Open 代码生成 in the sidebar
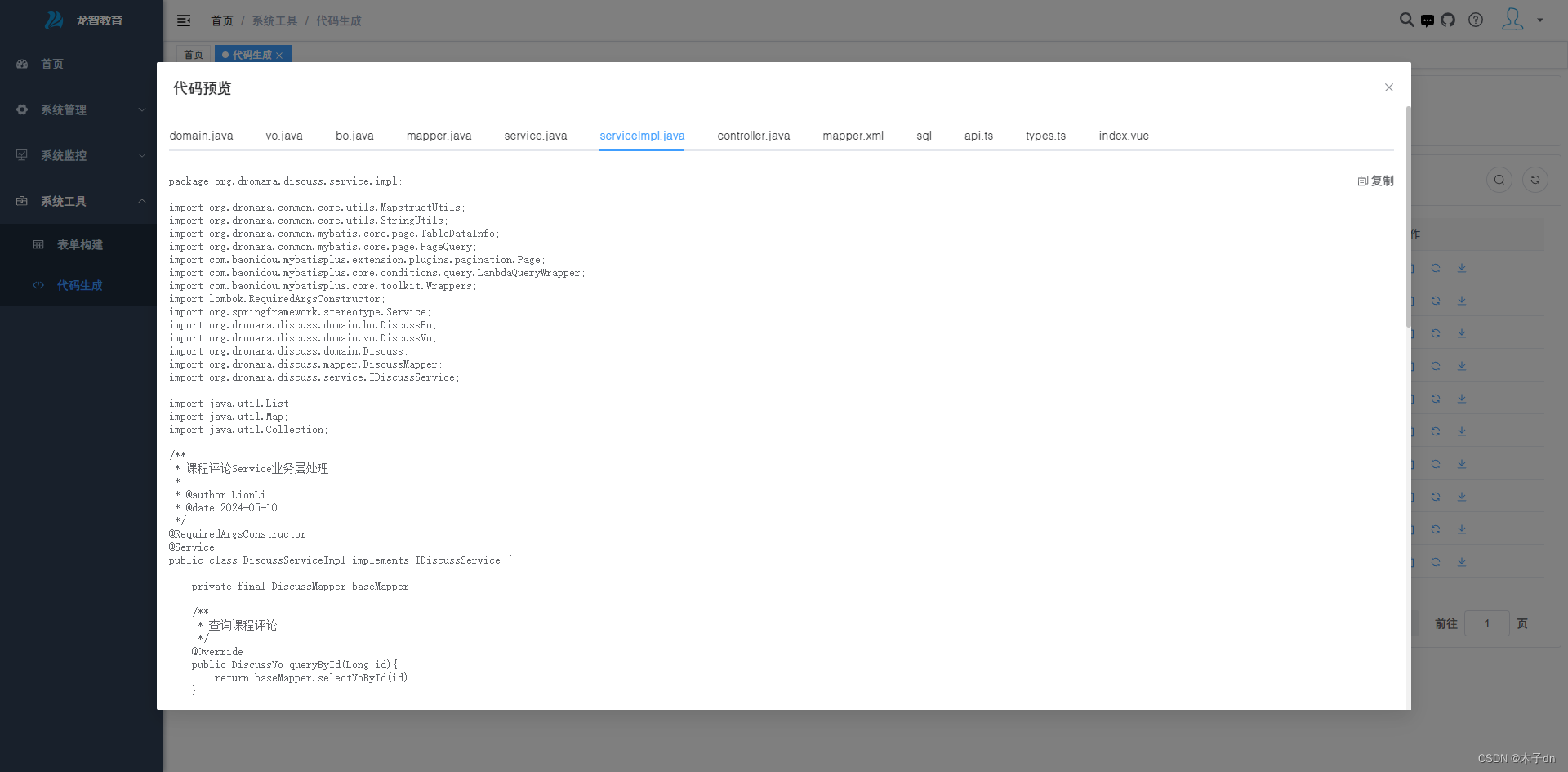The image size is (1568, 772). 82,285
